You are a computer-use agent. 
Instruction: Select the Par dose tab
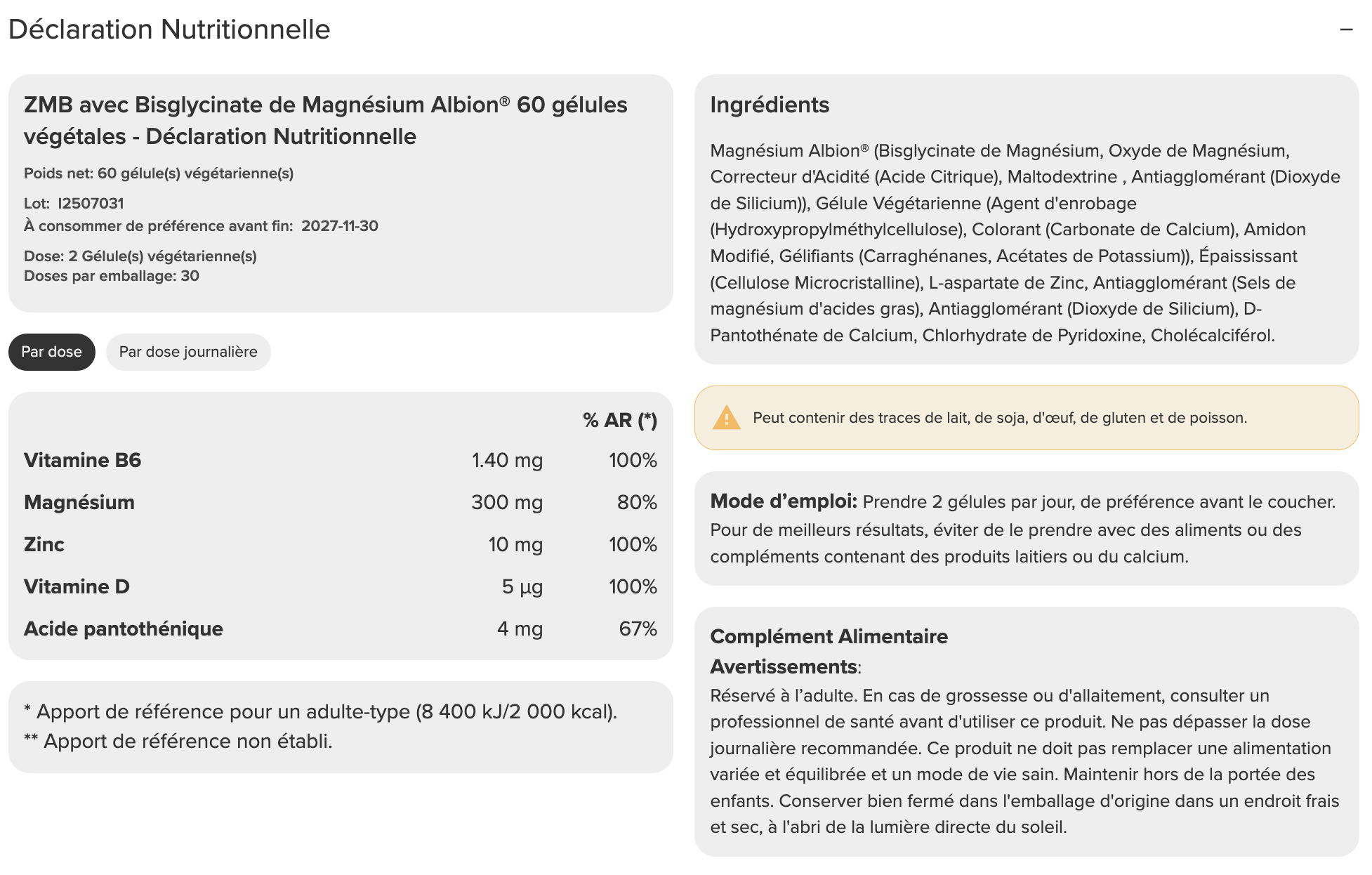click(51, 352)
